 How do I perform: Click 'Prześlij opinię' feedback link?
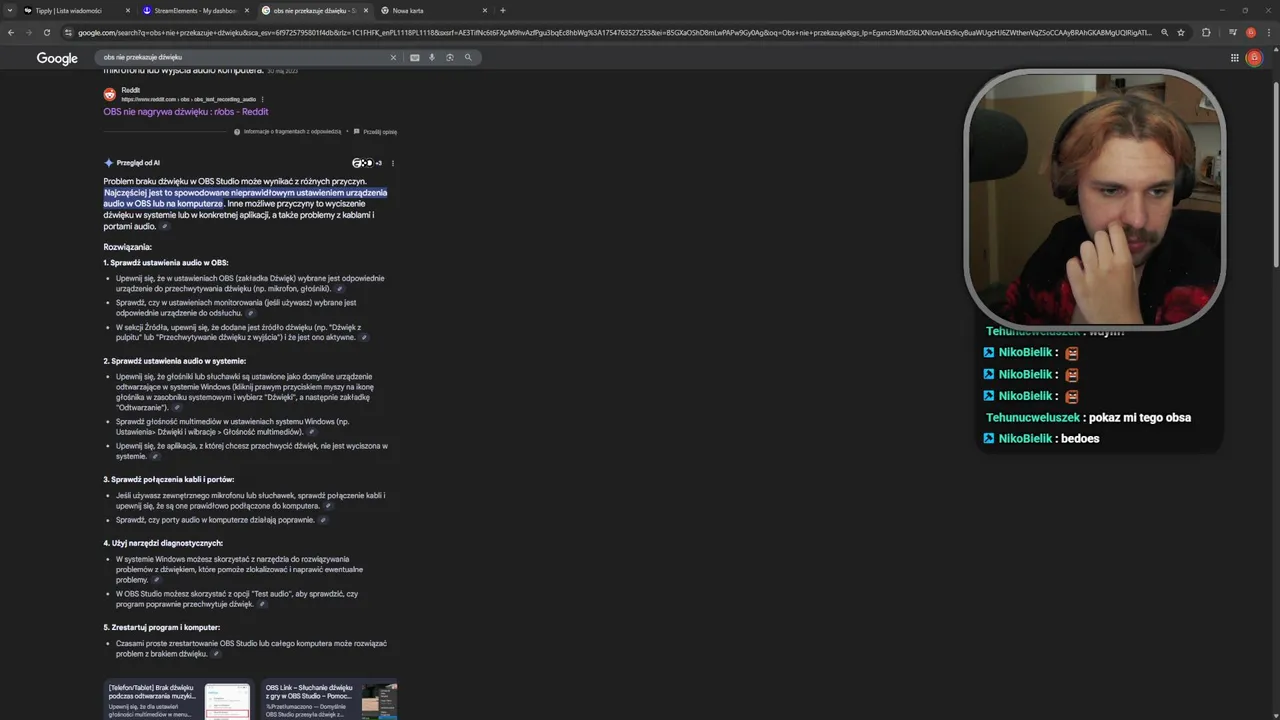click(375, 132)
